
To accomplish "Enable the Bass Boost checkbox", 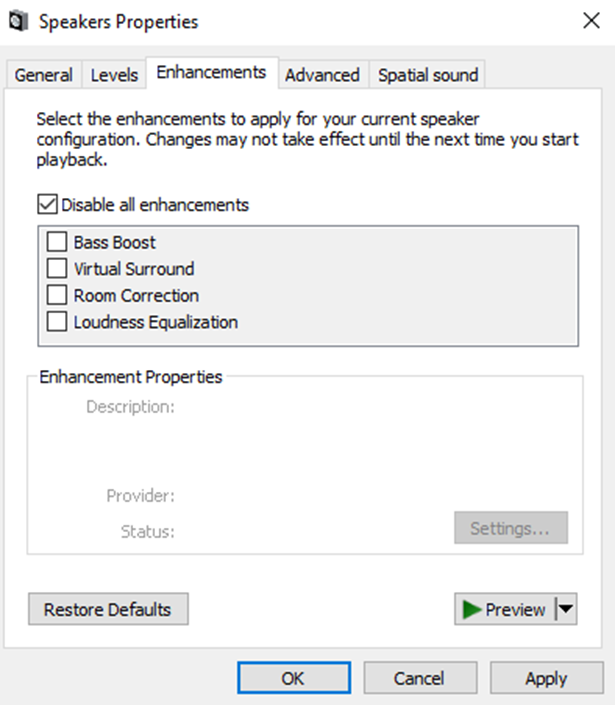I will tap(57, 242).
